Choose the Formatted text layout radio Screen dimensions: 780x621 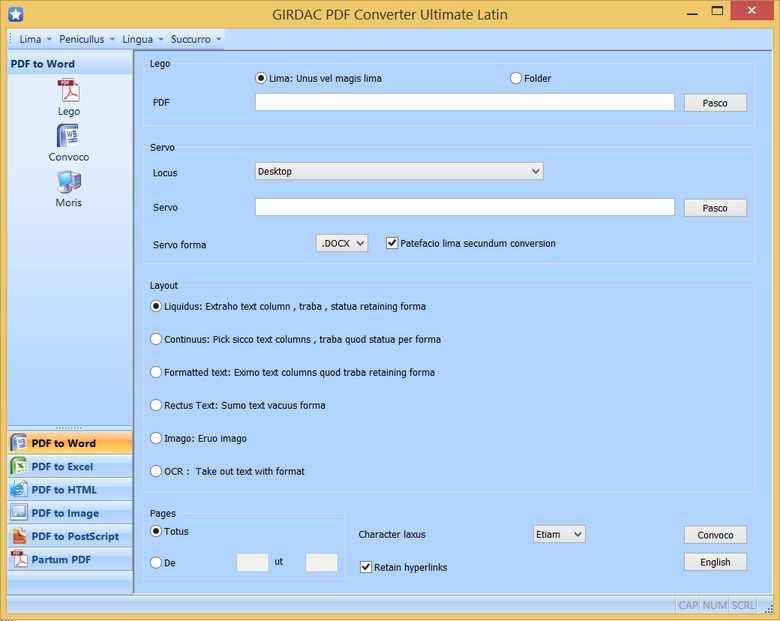coord(156,372)
